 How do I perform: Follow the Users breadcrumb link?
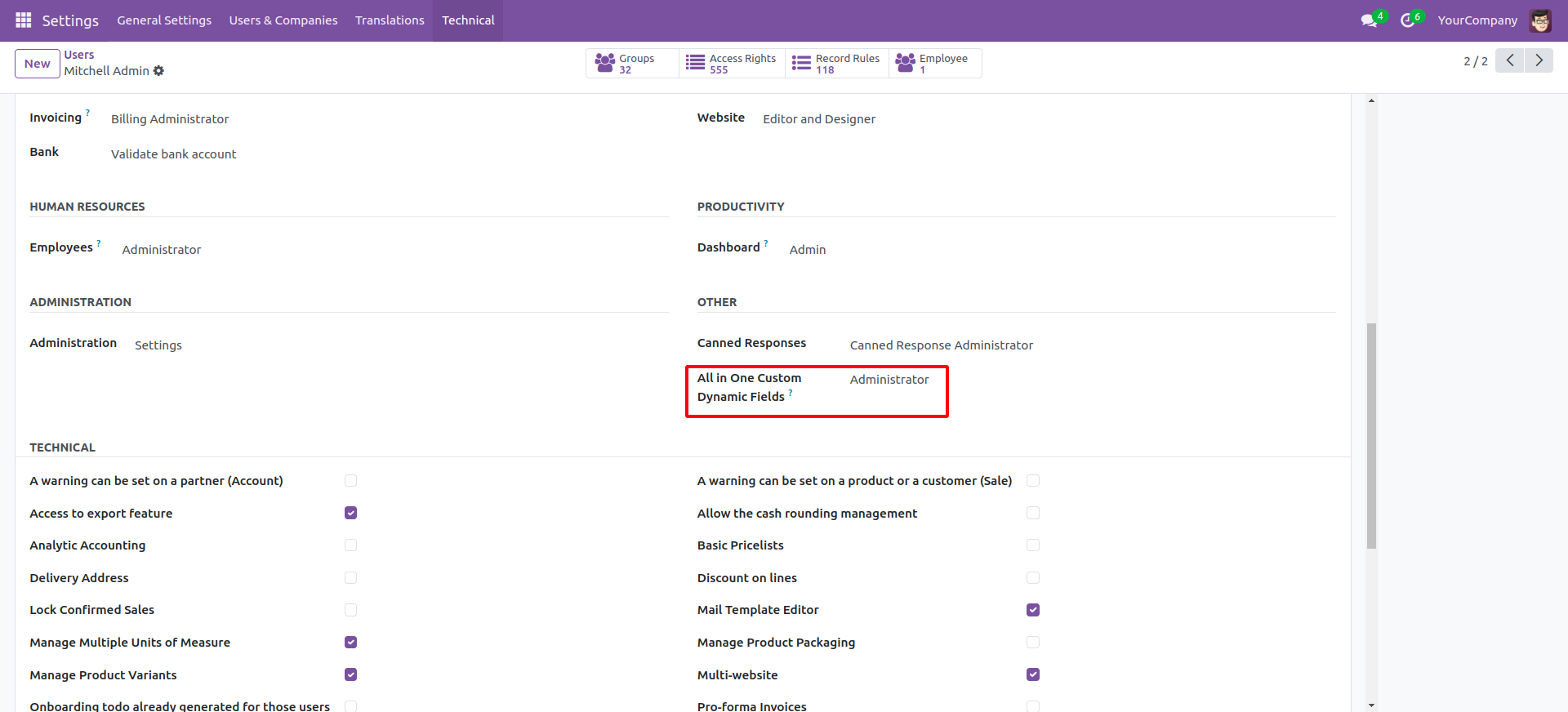(x=79, y=55)
